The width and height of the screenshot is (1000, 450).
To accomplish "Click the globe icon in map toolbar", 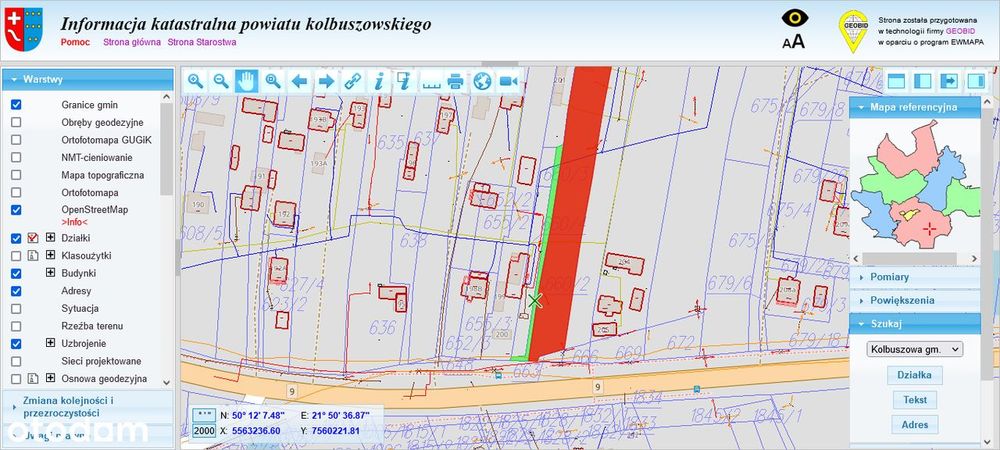I will 483,81.
